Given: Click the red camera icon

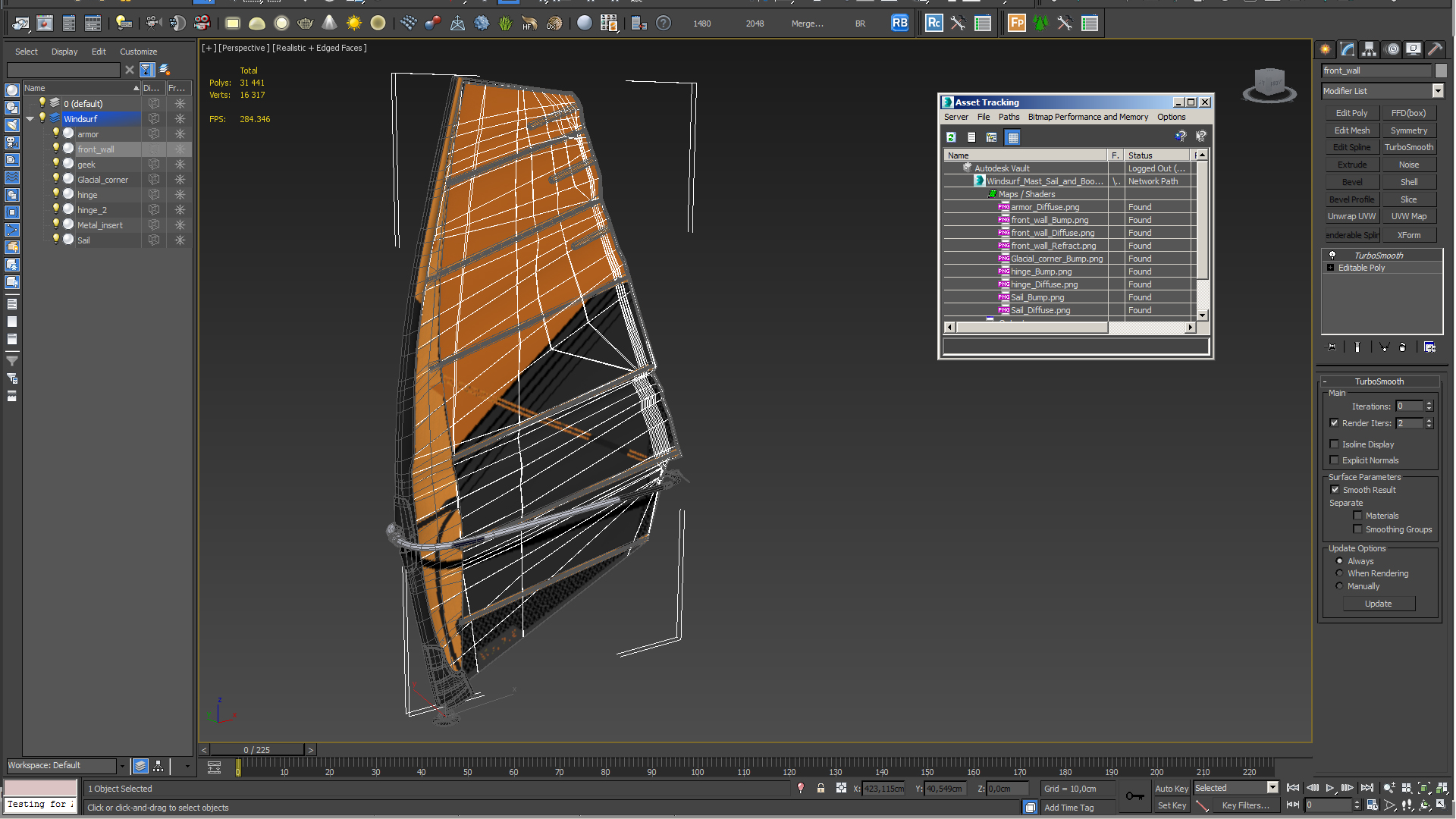Looking at the screenshot, I should [202, 24].
